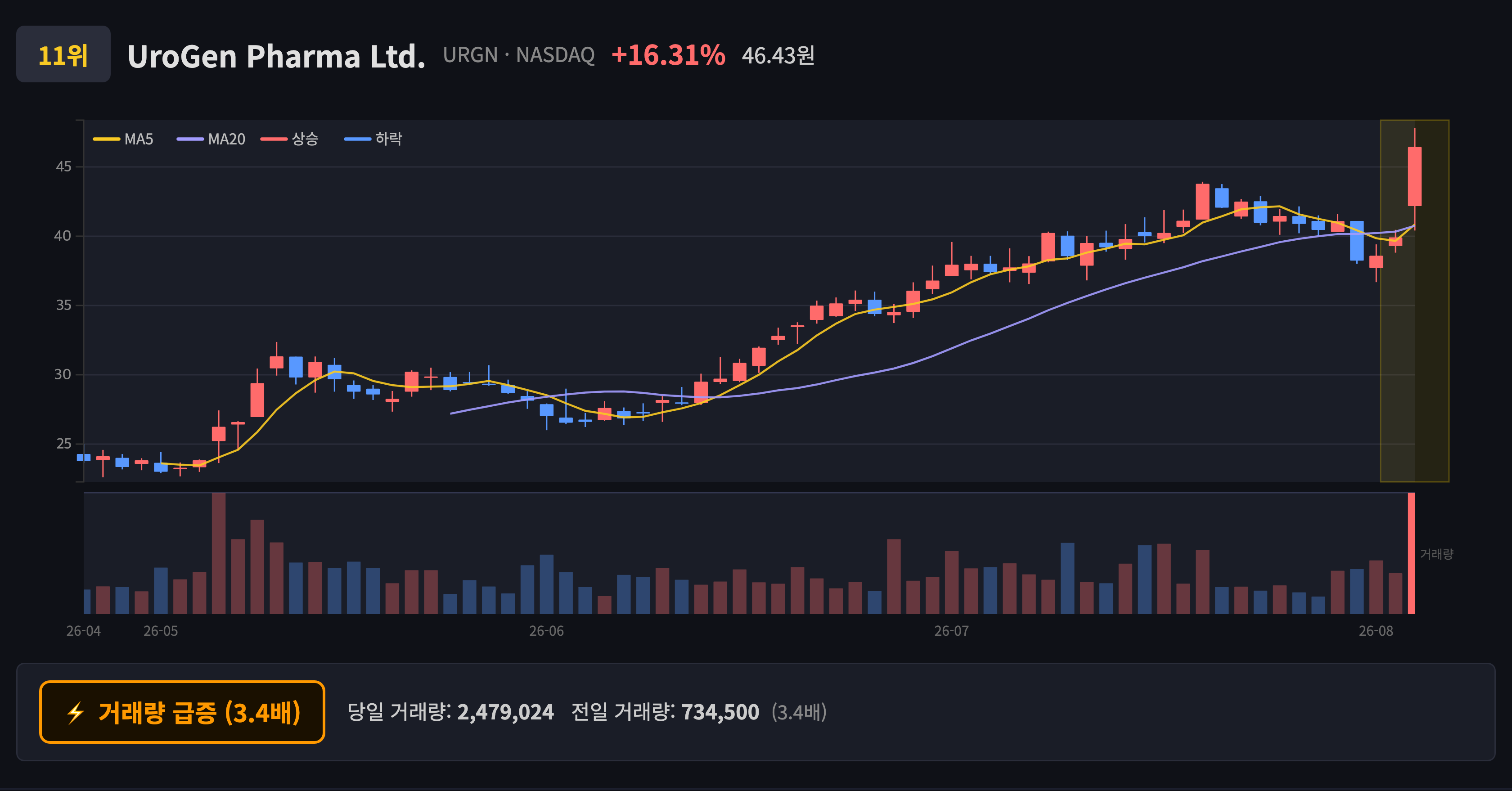Click the purple MA20 legend line swatch
1512x791 pixels.
(190, 139)
